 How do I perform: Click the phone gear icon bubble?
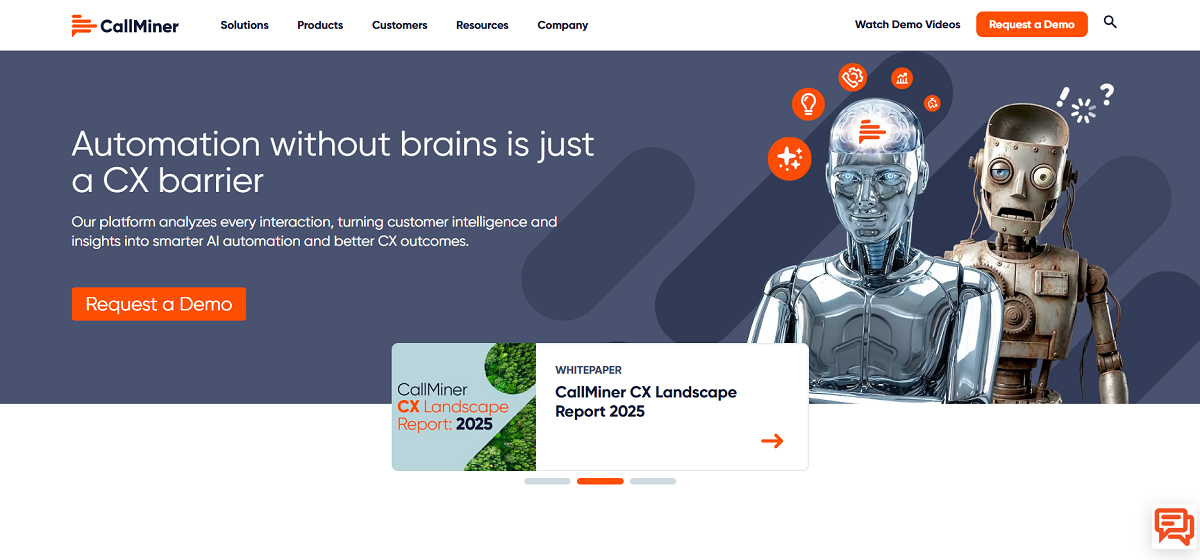[853, 76]
